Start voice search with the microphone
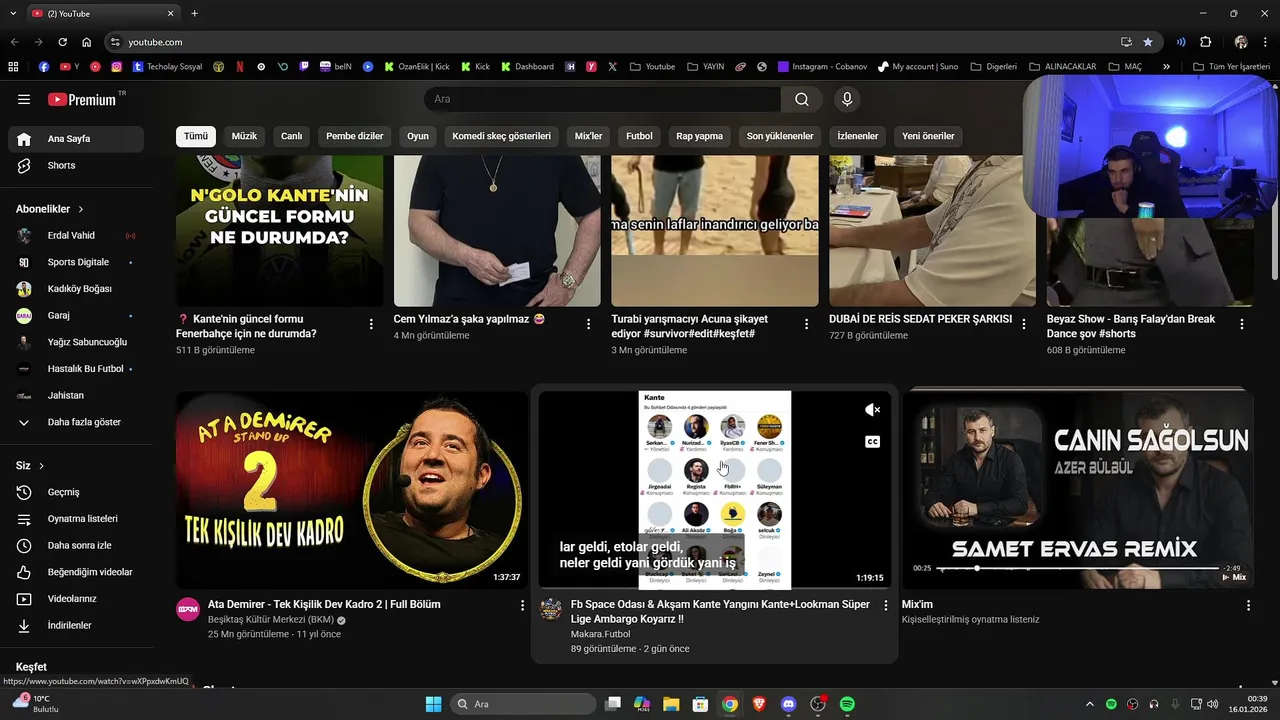This screenshot has height=720, width=1280. coord(847,99)
